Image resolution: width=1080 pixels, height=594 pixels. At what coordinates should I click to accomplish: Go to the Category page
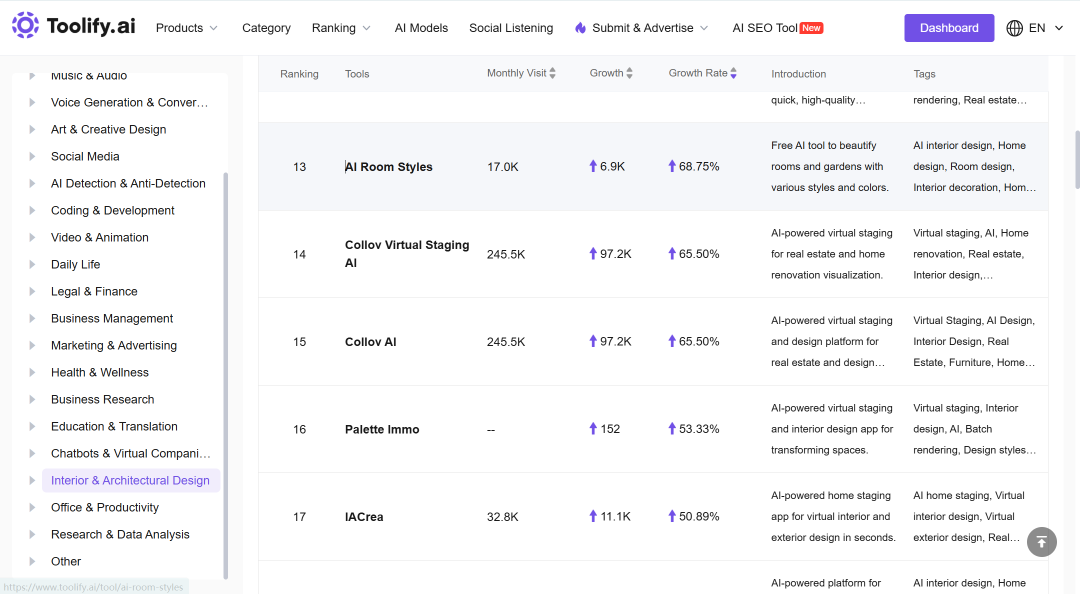266,28
